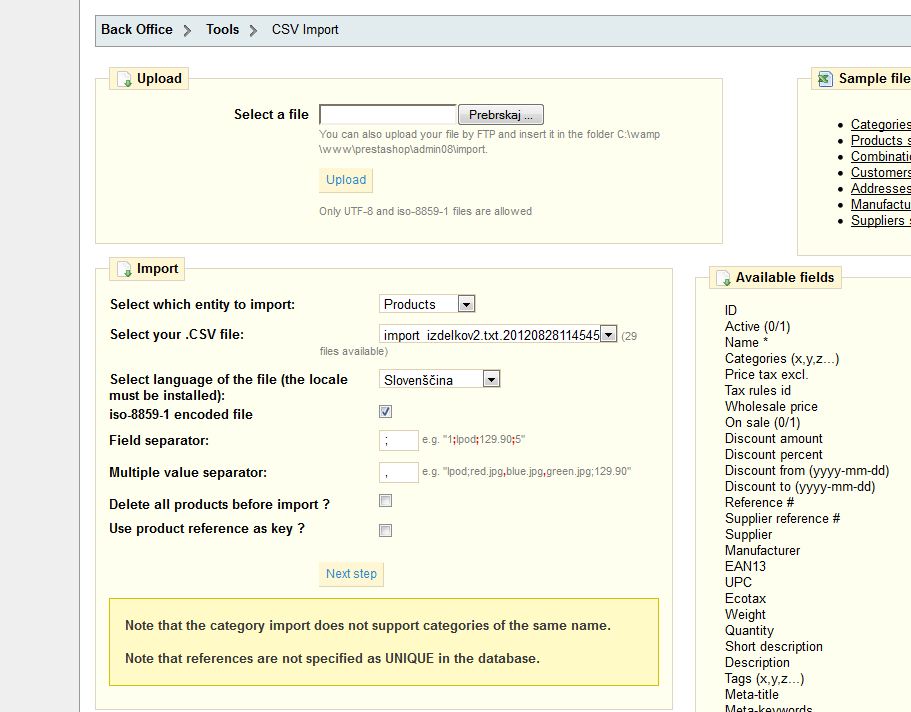
Task: Go to Tools breadcrumb
Action: click(x=223, y=30)
